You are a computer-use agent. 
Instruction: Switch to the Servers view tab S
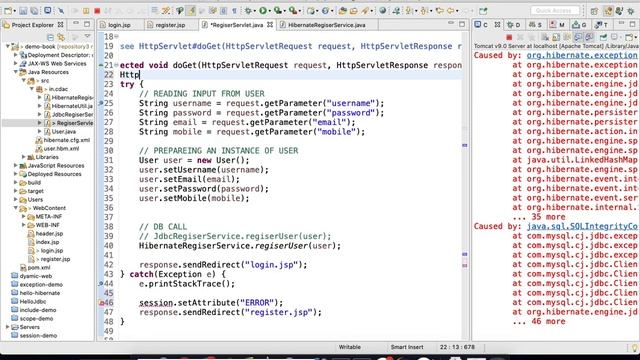click(535, 25)
